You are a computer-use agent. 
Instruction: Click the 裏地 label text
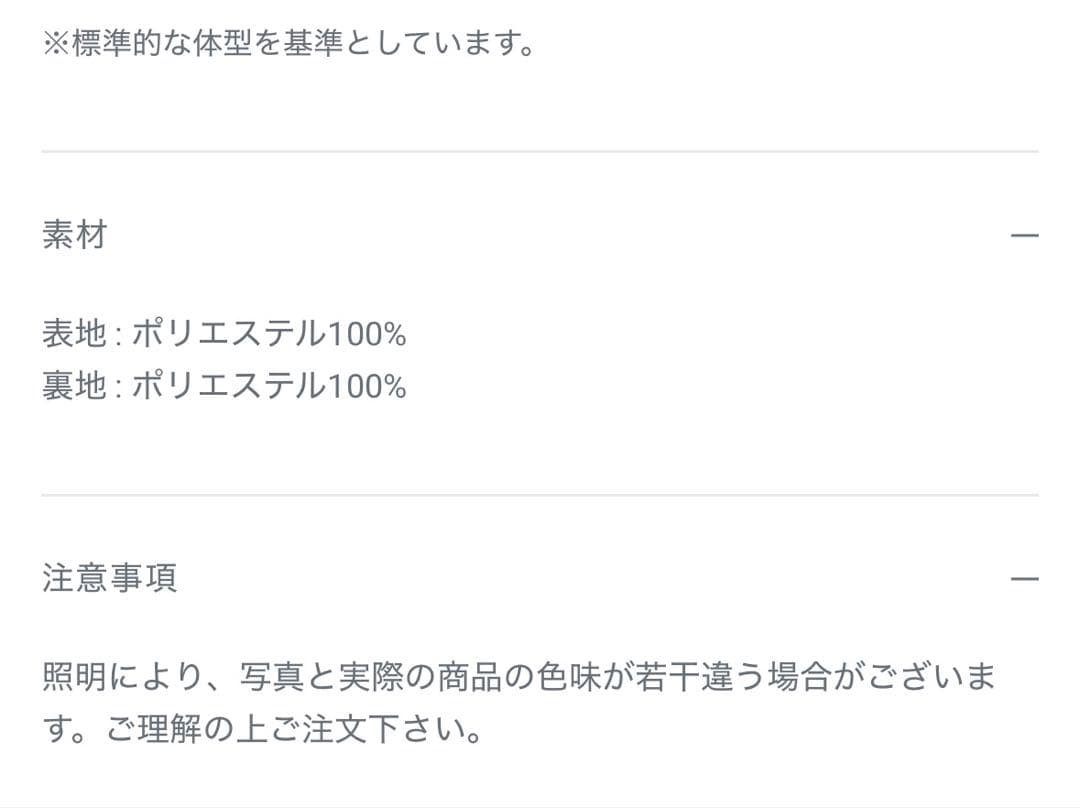pos(74,386)
